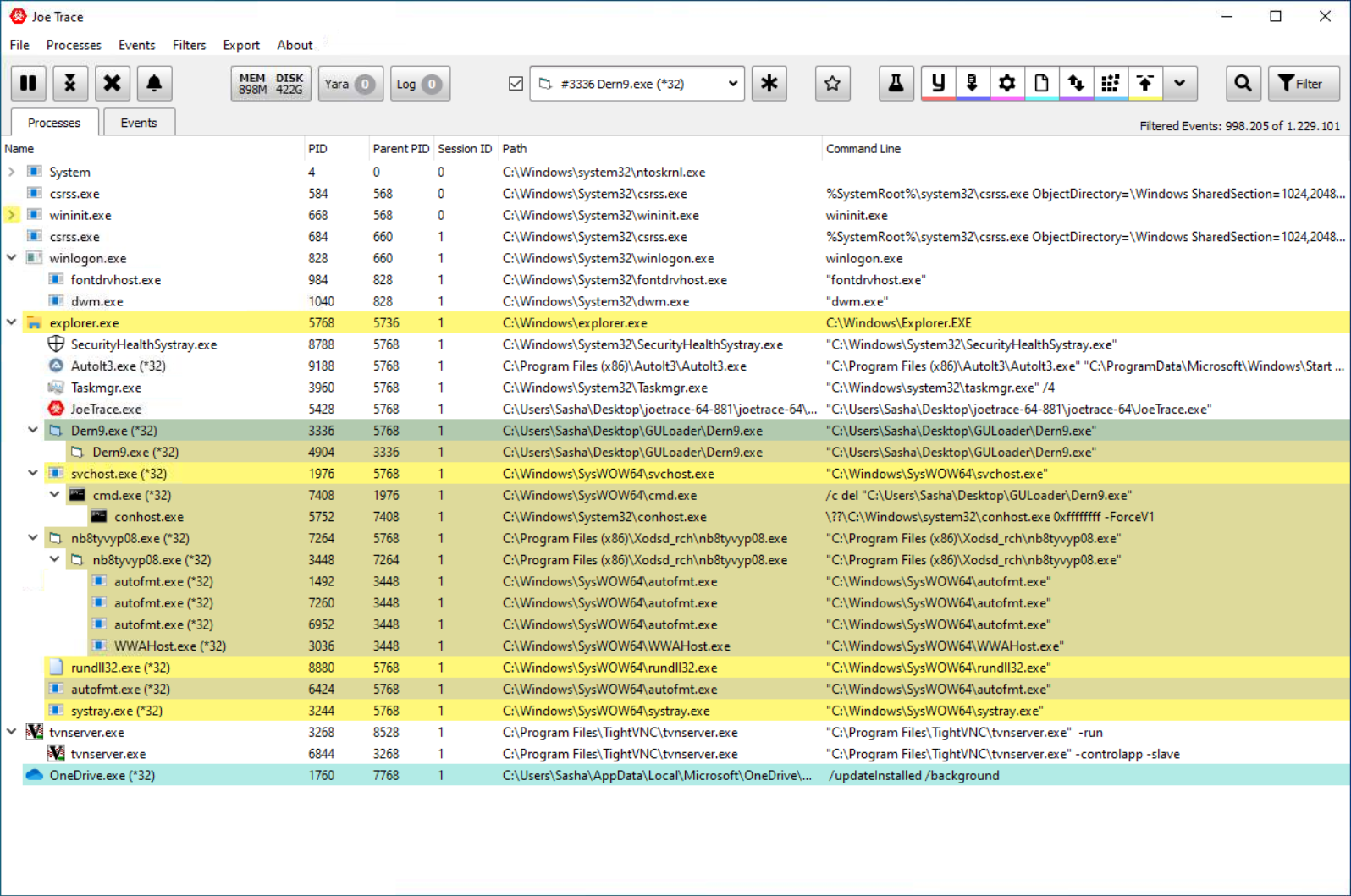
Task: Click the Yara counter button
Action: coord(350,83)
